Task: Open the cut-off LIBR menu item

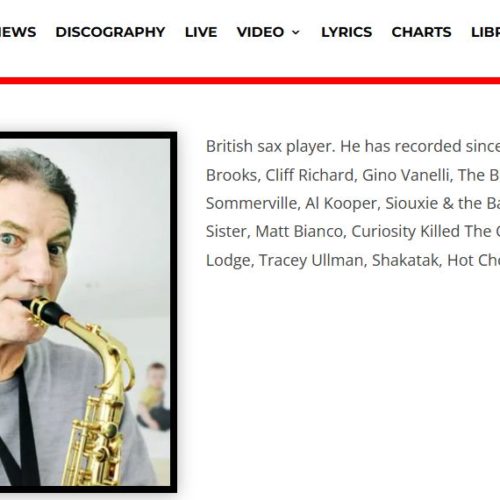Action: [486, 32]
